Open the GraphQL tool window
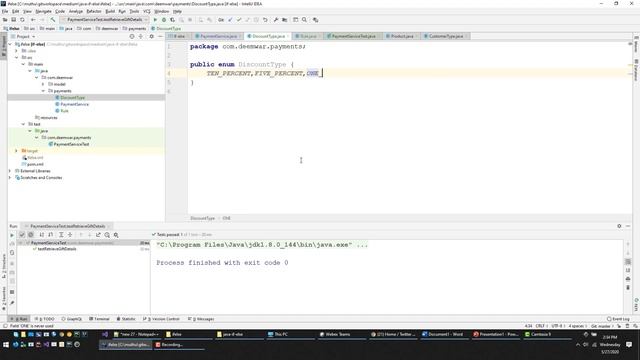 coord(72,319)
